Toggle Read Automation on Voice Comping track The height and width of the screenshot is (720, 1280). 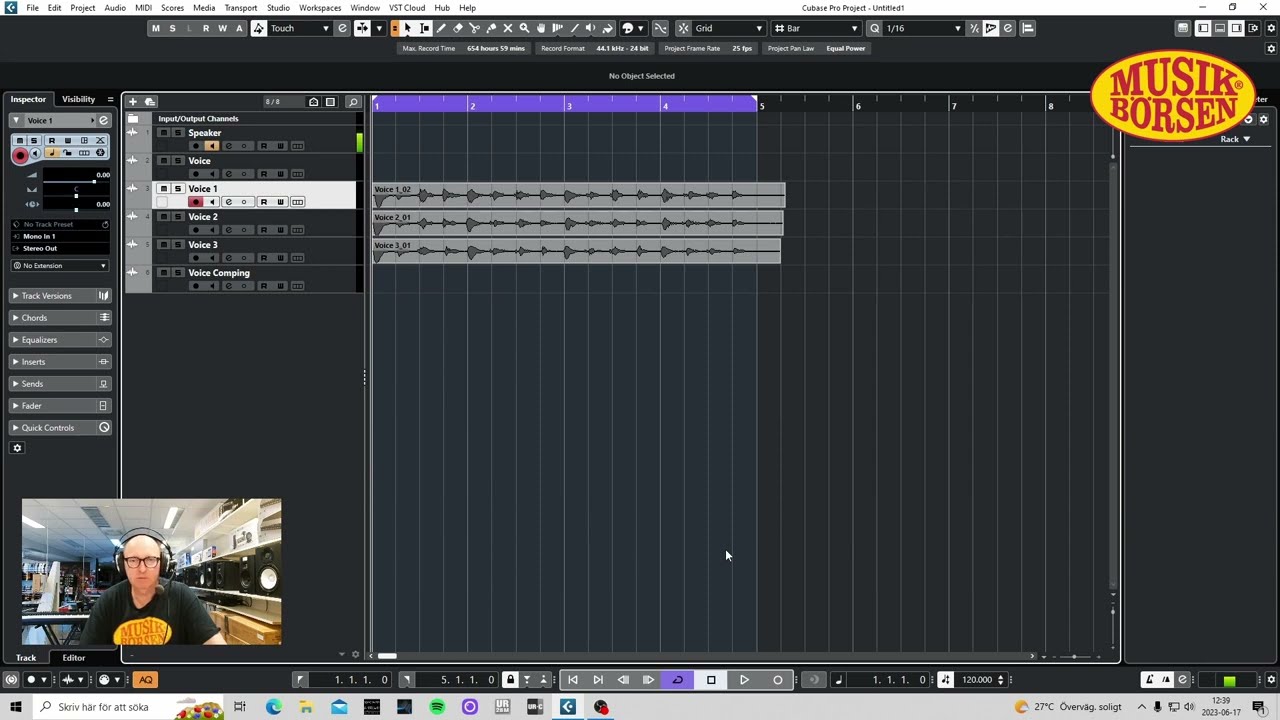(x=263, y=286)
